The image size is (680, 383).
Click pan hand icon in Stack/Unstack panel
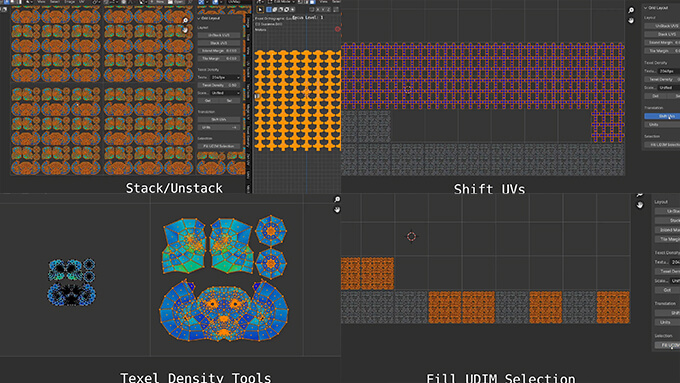186,29
